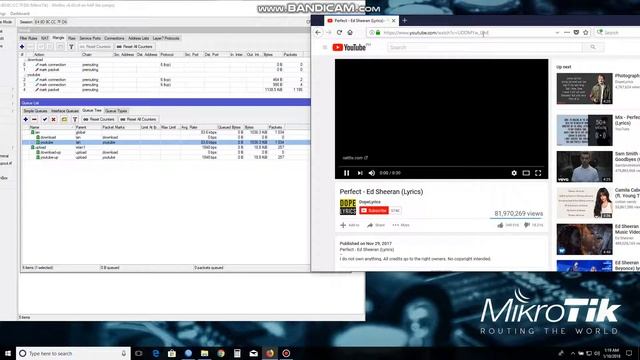
Task: Focus the YouTube search field
Action: [485, 47]
